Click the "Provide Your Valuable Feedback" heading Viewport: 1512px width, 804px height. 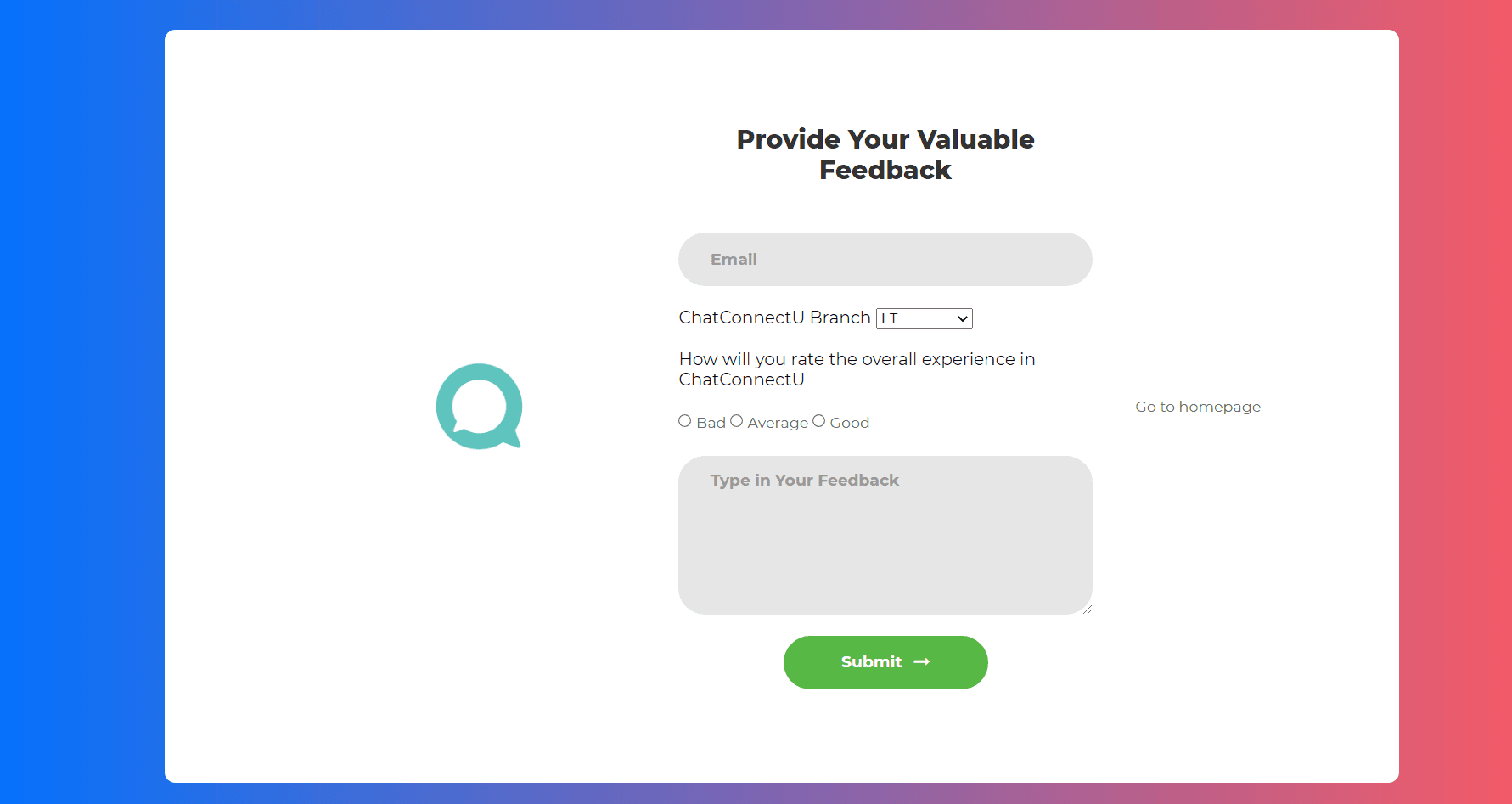pyautogui.click(x=885, y=155)
